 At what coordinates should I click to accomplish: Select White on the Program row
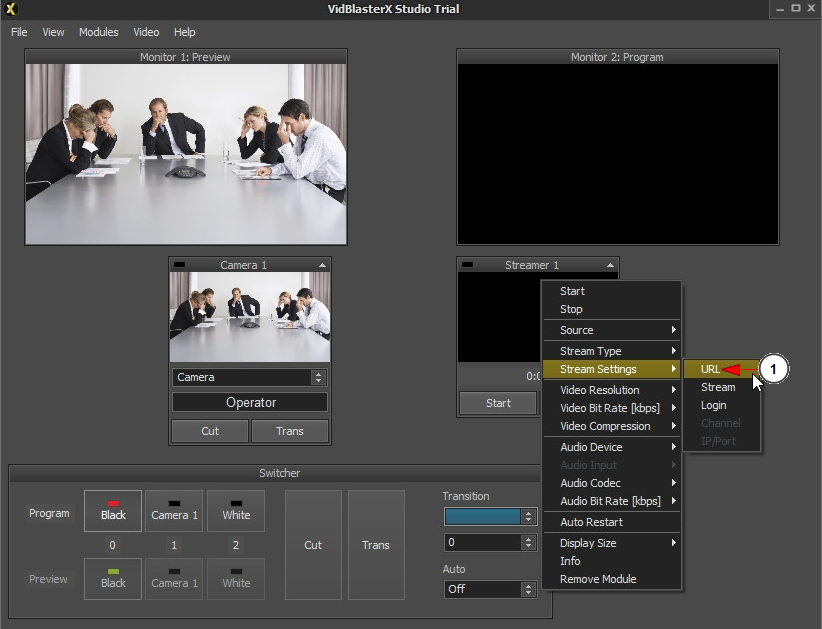tap(236, 511)
